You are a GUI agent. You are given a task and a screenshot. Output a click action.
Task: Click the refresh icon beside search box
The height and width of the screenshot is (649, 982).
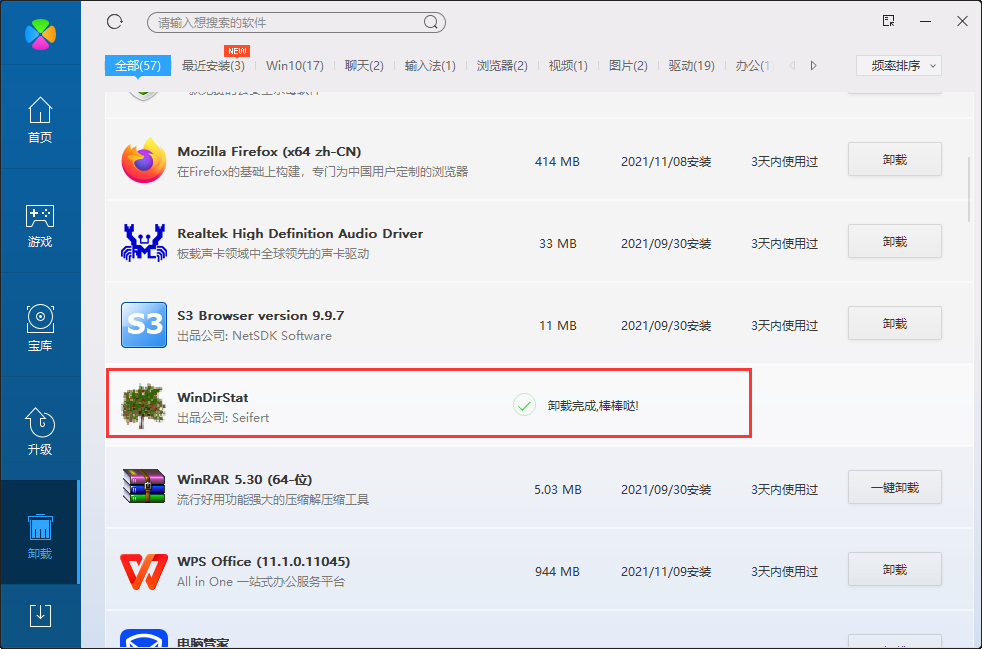(x=115, y=22)
